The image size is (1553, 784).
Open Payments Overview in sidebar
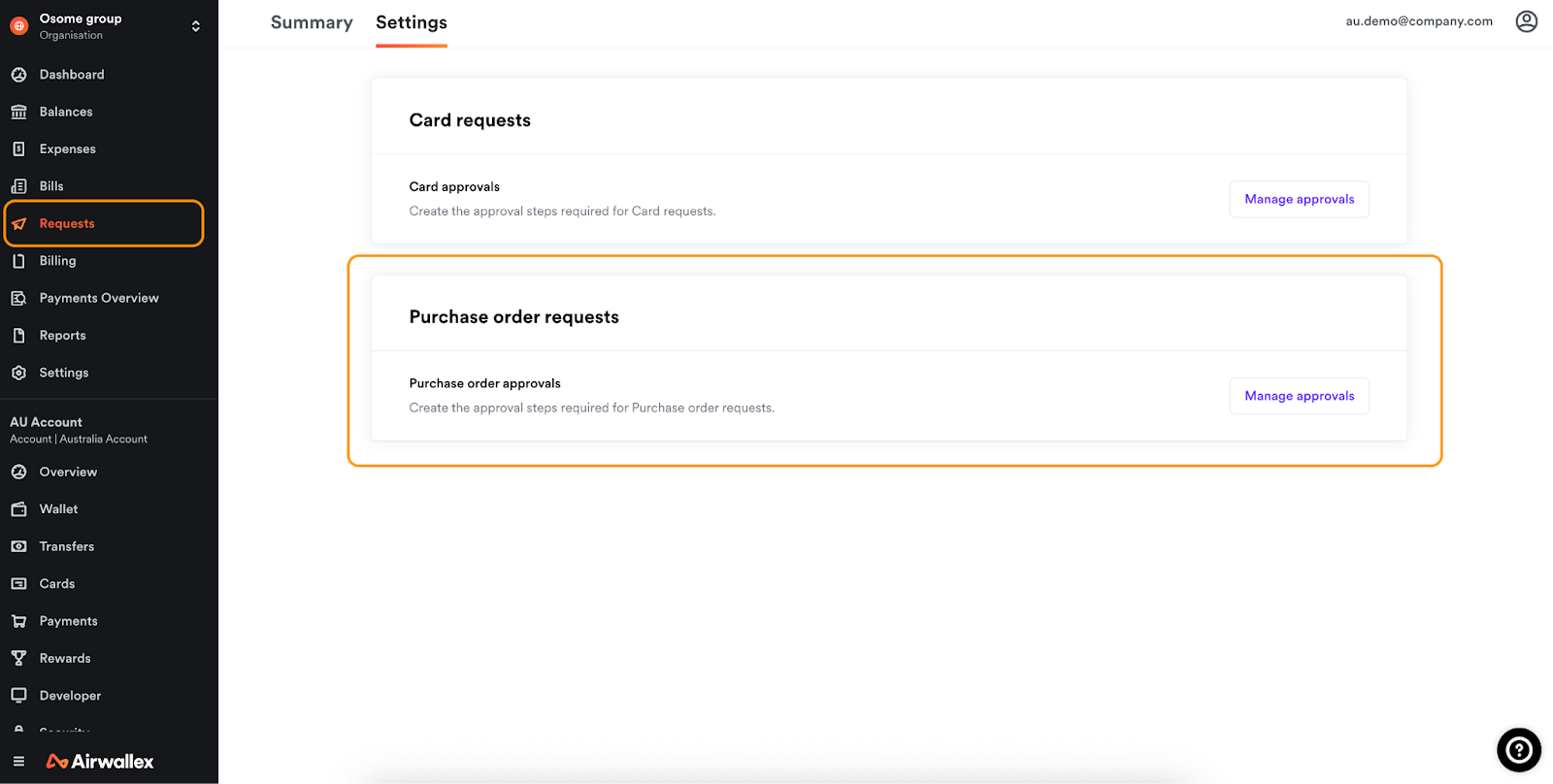pyautogui.click(x=99, y=298)
